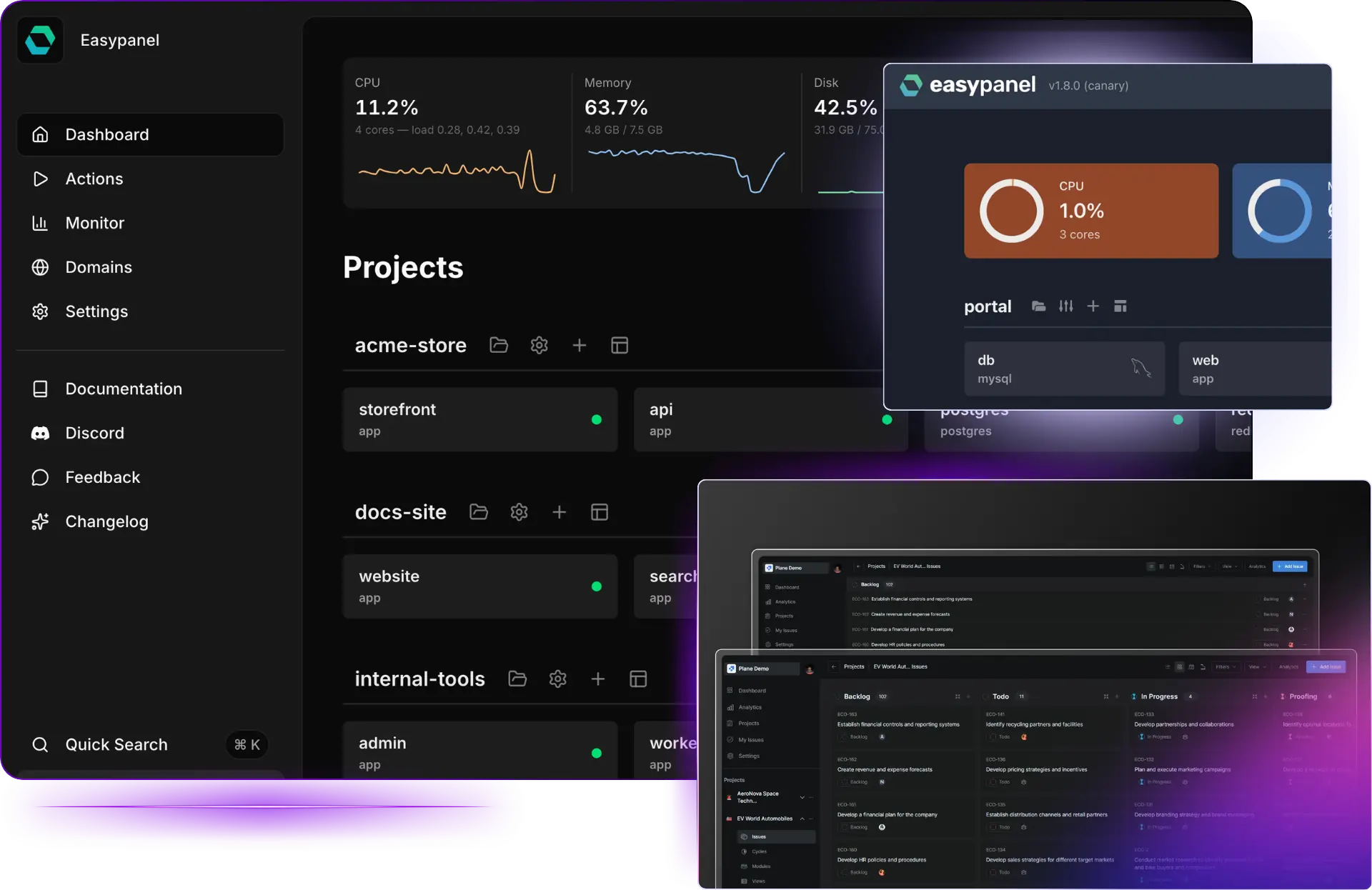Open the admin app service card
Image resolution: width=1372 pixels, height=890 pixels.
[480, 750]
